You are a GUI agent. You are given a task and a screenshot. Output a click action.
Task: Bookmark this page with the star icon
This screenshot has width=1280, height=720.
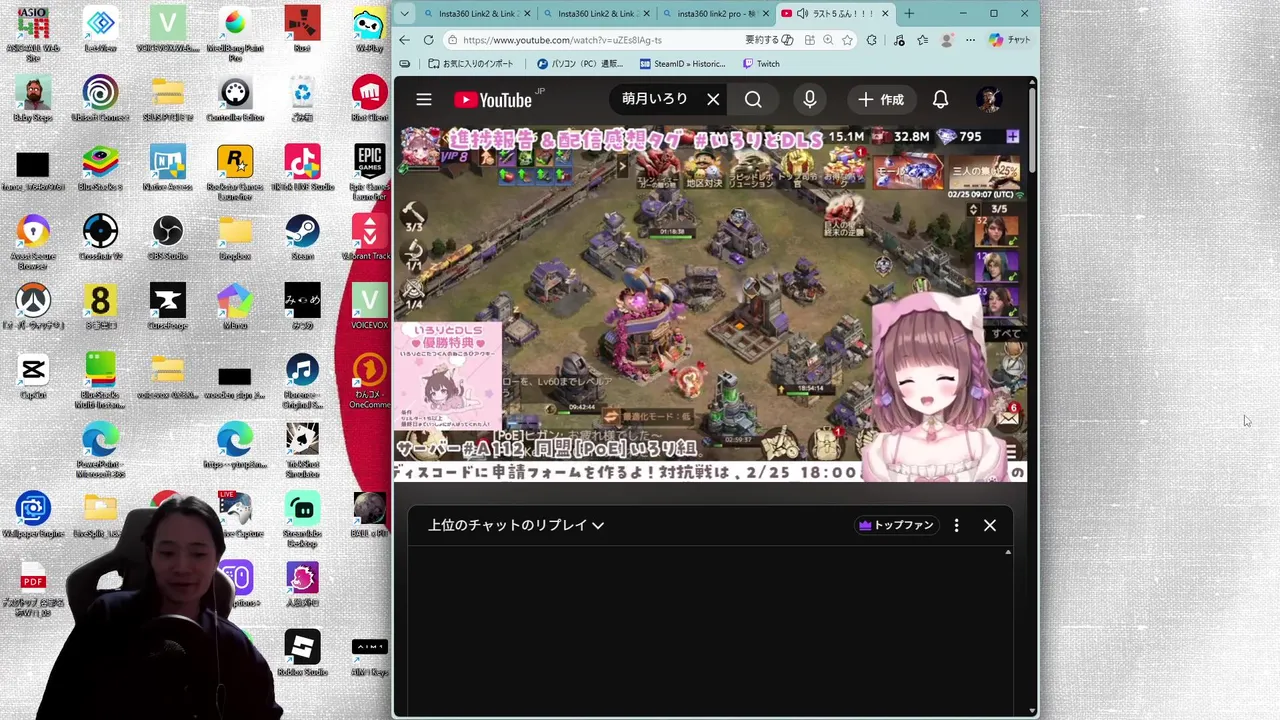point(847,40)
